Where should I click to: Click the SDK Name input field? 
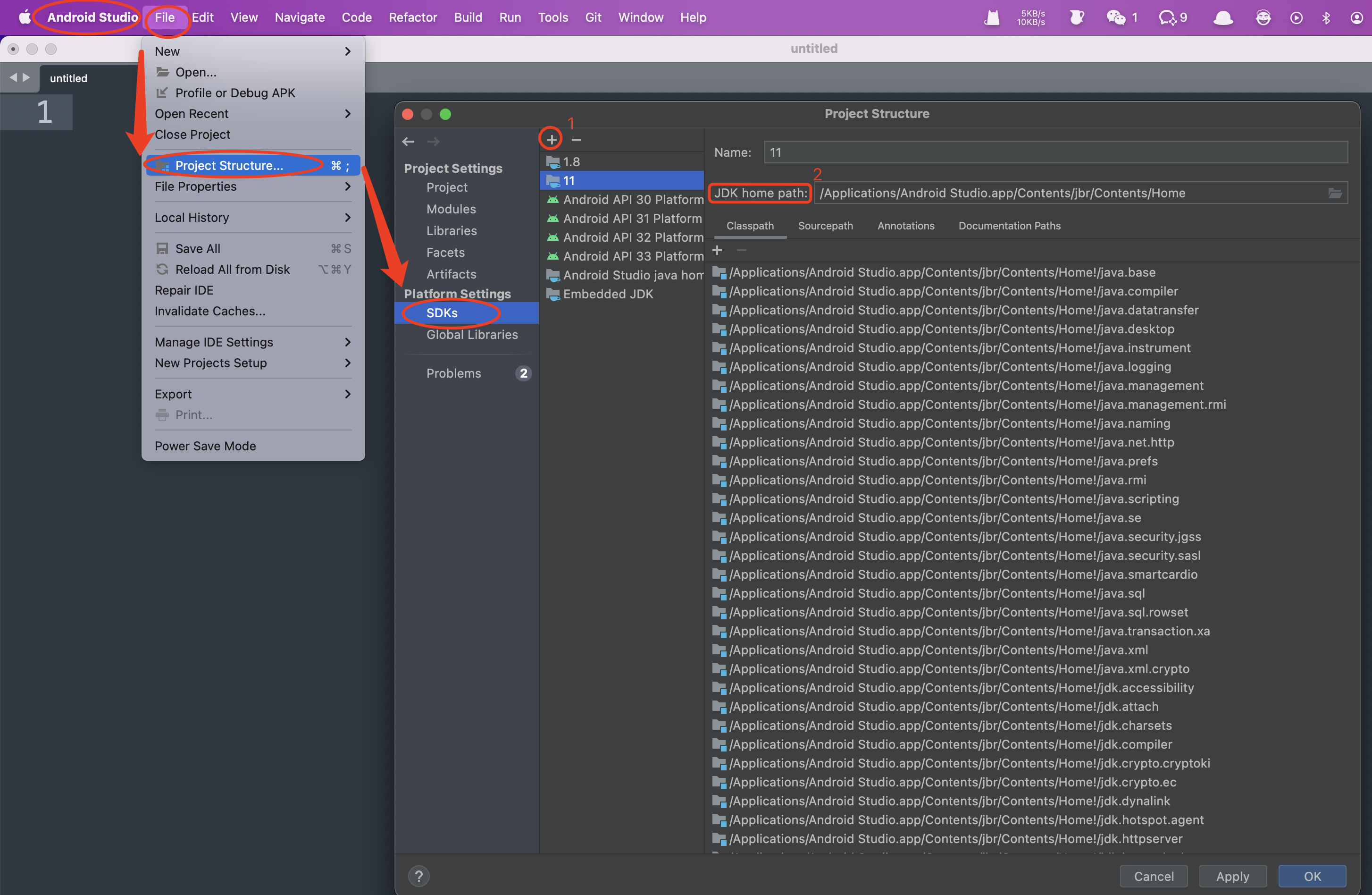[1055, 152]
